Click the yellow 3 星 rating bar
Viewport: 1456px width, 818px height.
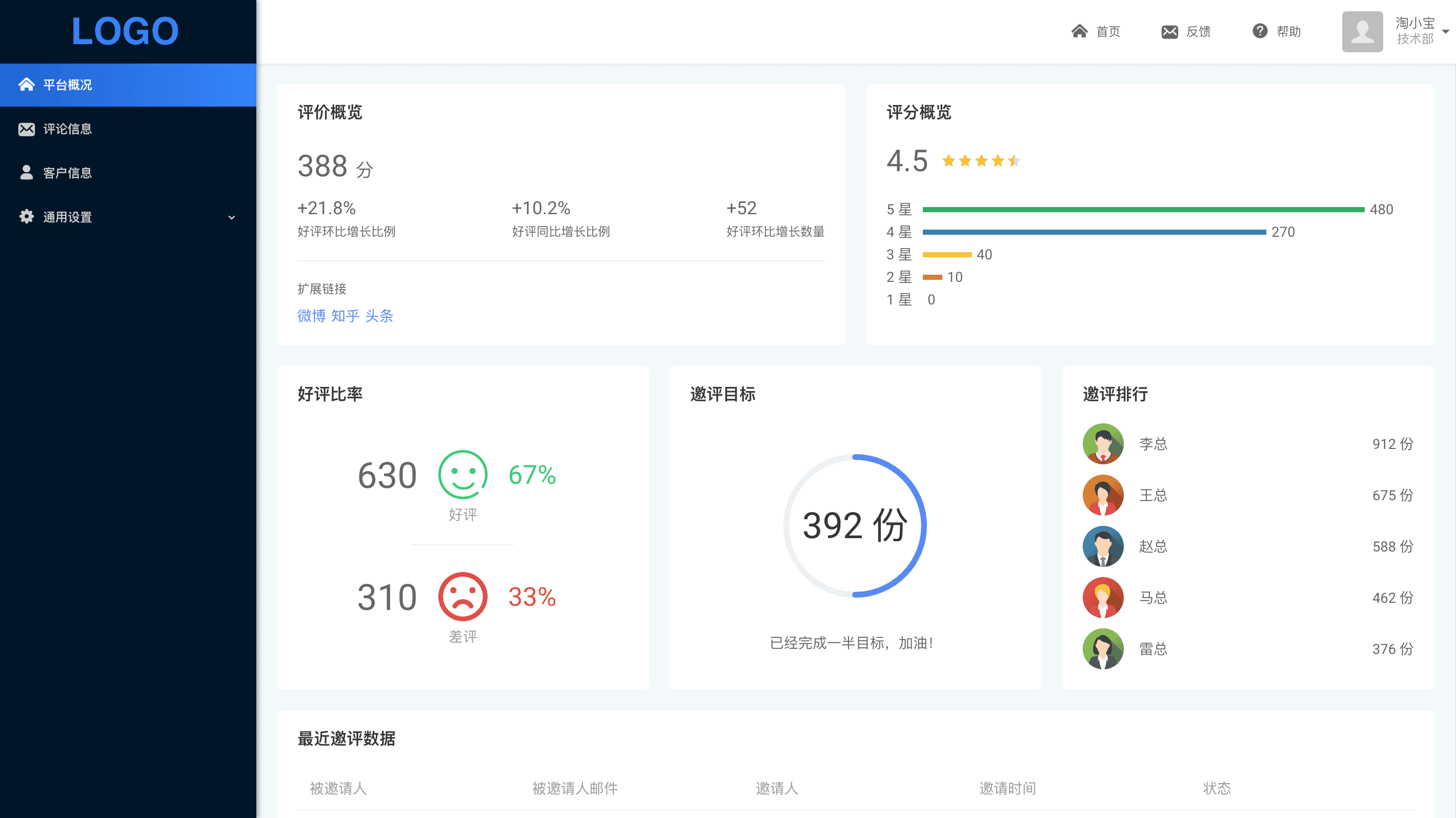(947, 255)
